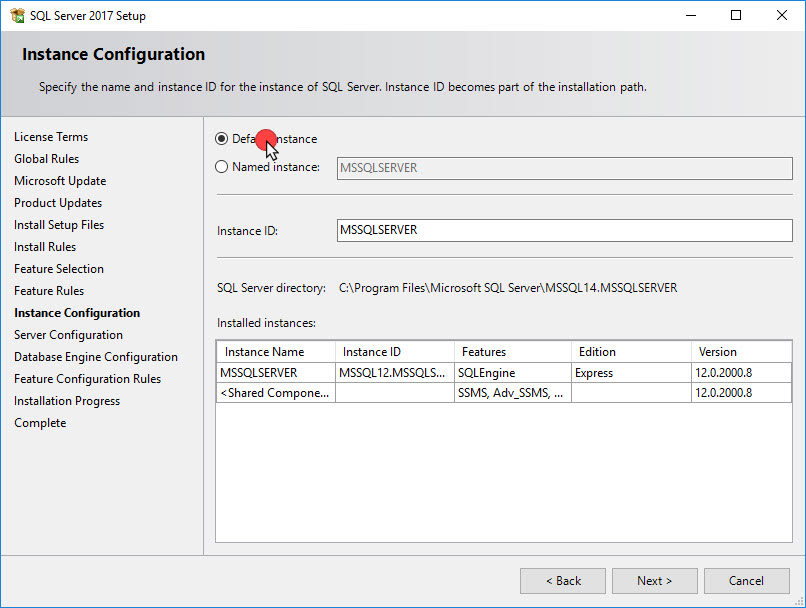Select the MSSQLSERVER instance name cell
The width and height of the screenshot is (806, 608).
pos(276,373)
